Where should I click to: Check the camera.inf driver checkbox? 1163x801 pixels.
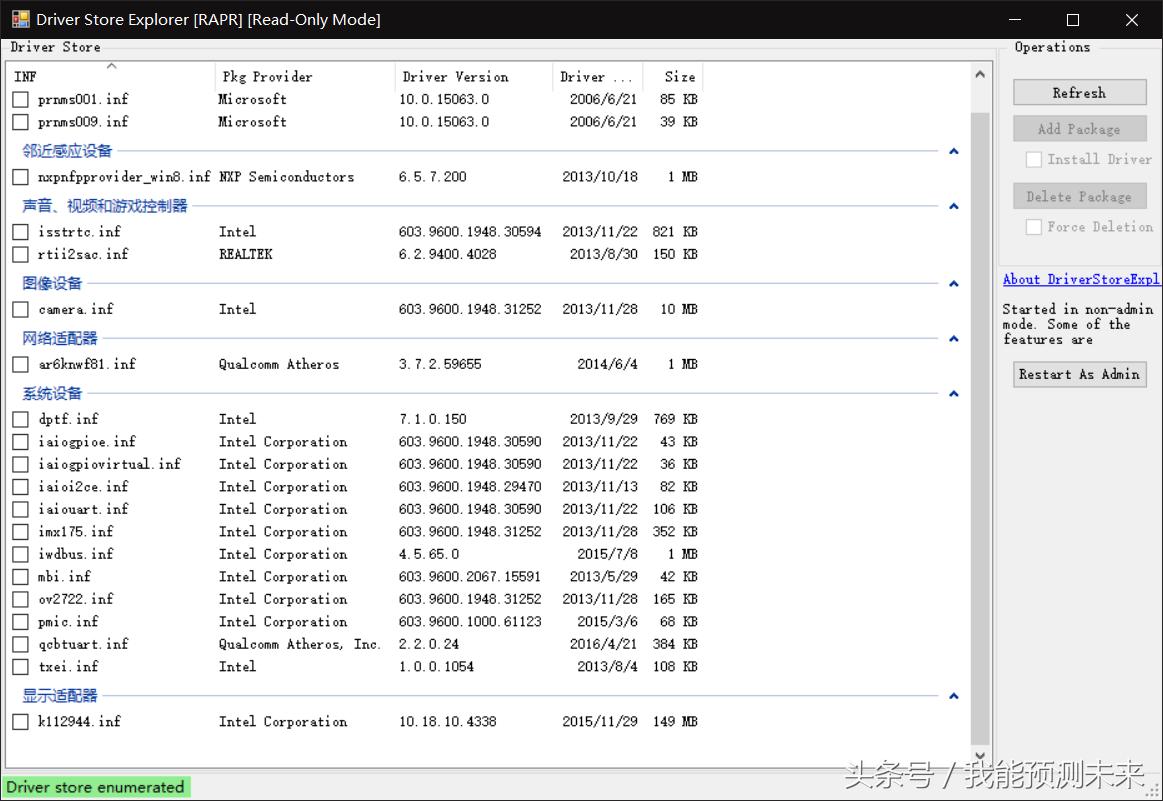coord(20,309)
